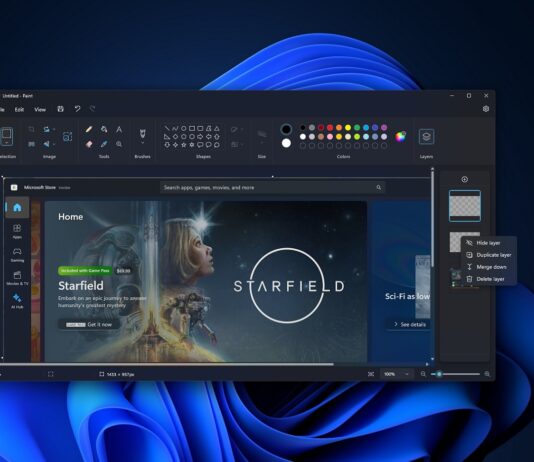
Task: Pick the Five-point star shape
Action: (x=184, y=145)
